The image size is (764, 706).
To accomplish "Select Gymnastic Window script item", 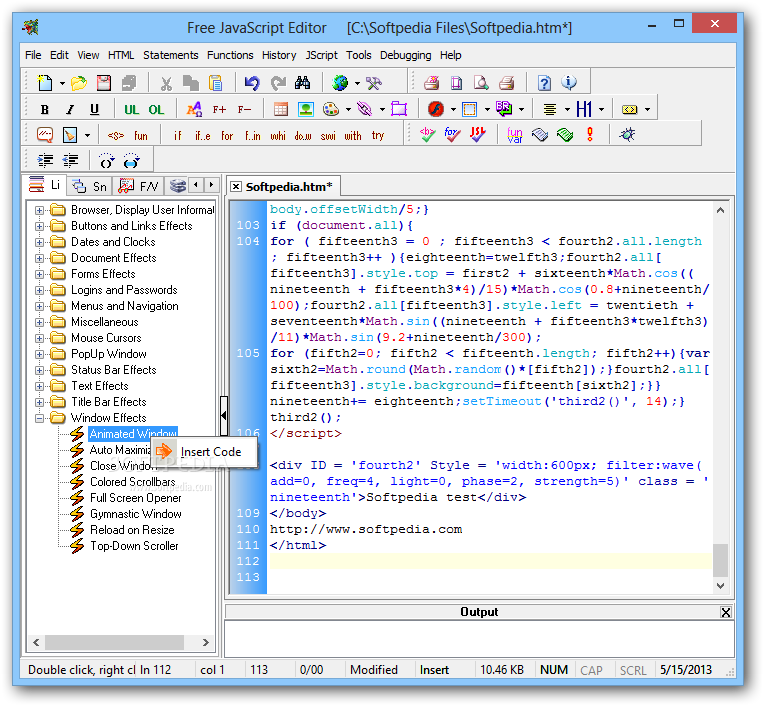I will coord(135,514).
